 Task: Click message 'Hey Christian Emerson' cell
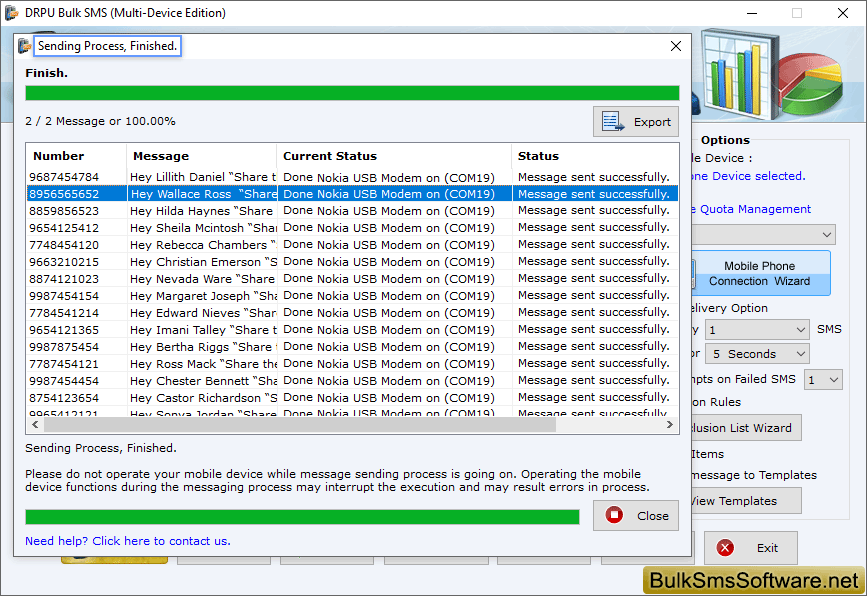(x=202, y=262)
